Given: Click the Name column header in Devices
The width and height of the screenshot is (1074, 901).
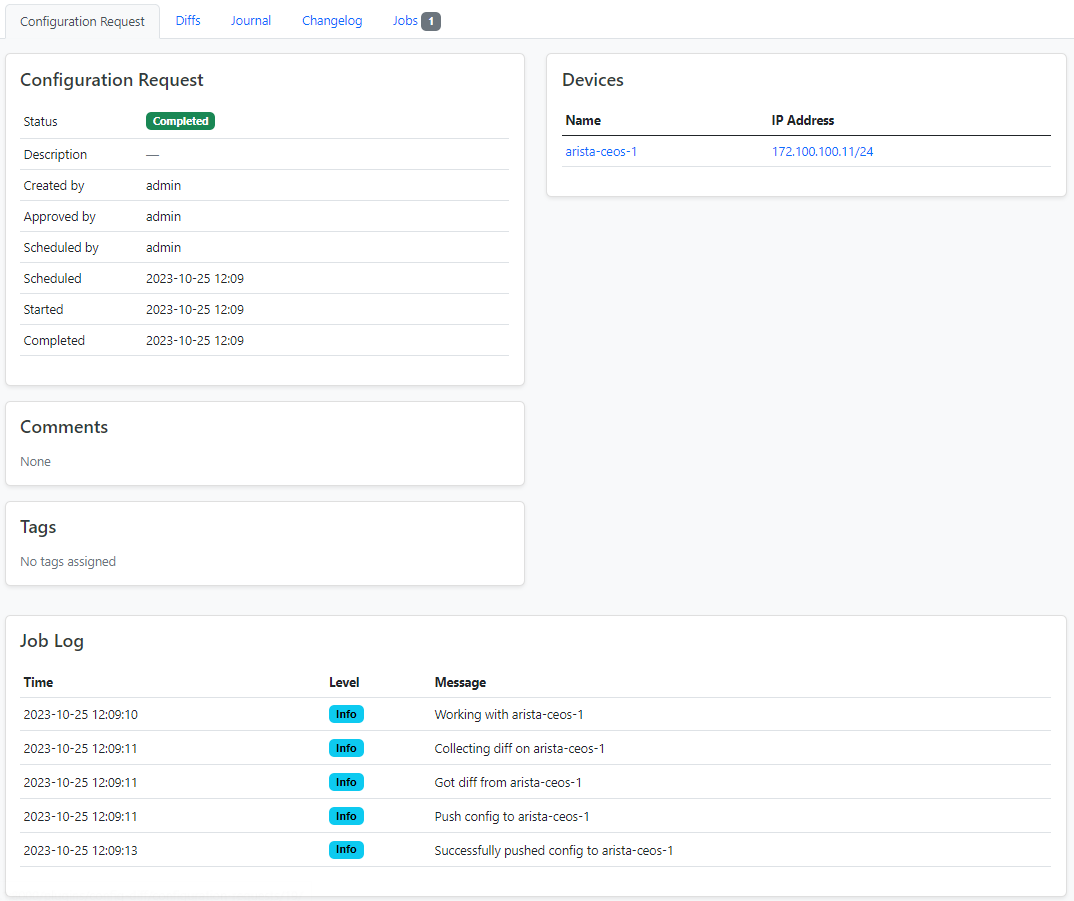Looking at the screenshot, I should point(583,120).
